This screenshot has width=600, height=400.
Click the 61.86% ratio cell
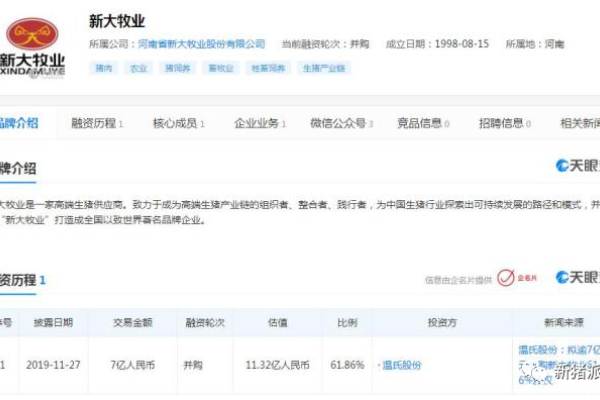point(347,365)
